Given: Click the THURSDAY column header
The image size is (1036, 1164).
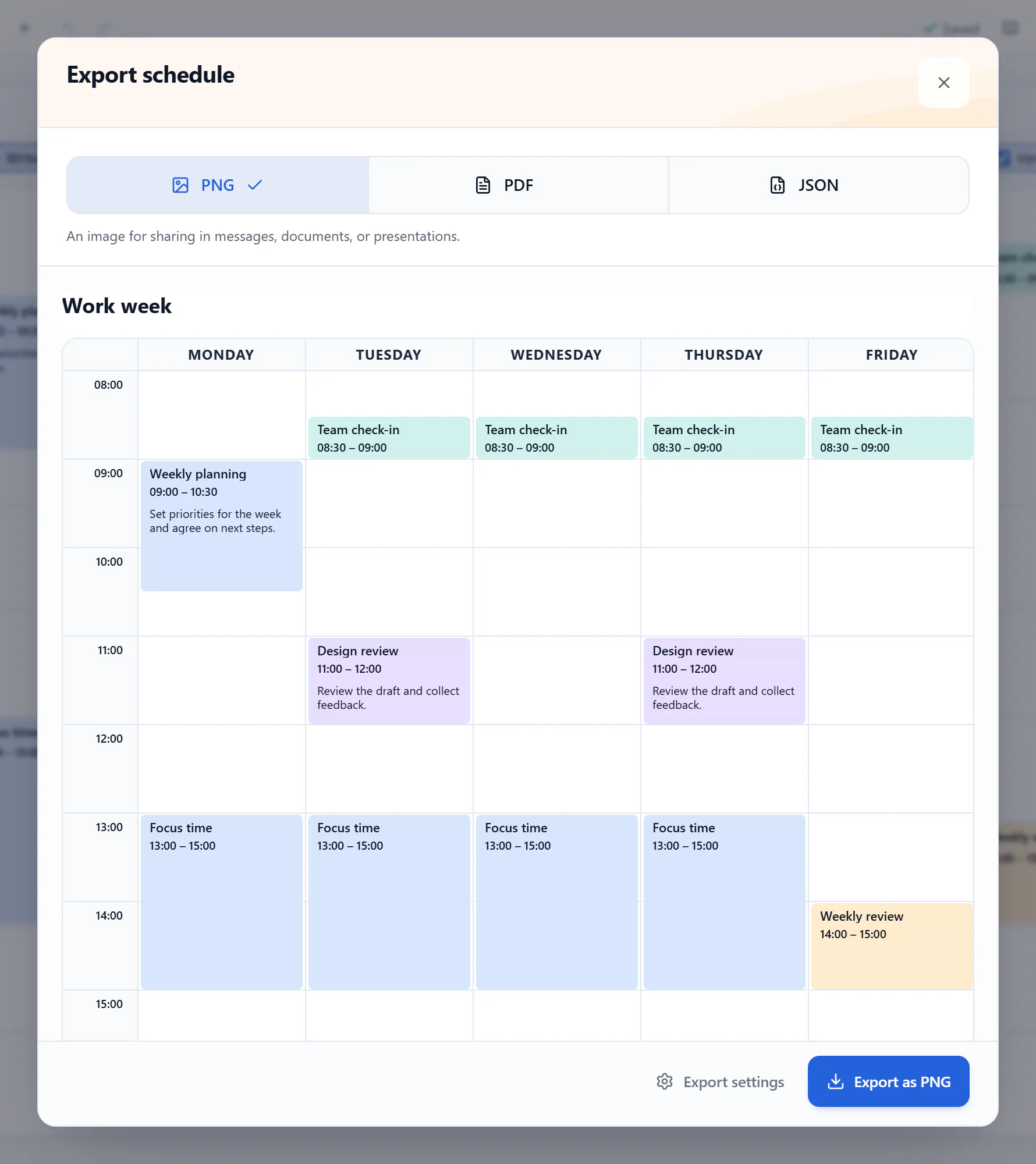Looking at the screenshot, I should point(724,354).
